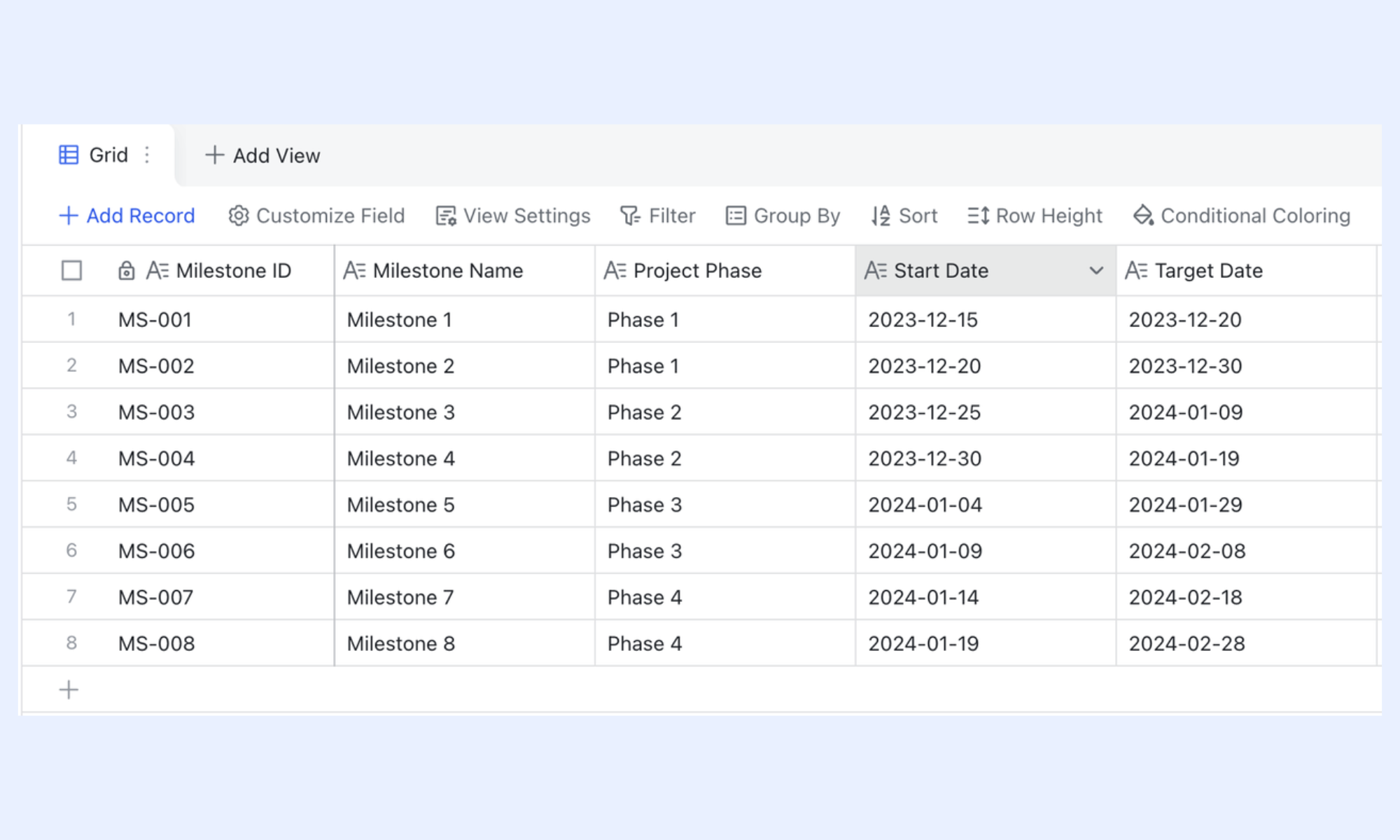The image size is (1400, 840).
Task: Open Conditional Coloring
Action: (x=1242, y=216)
